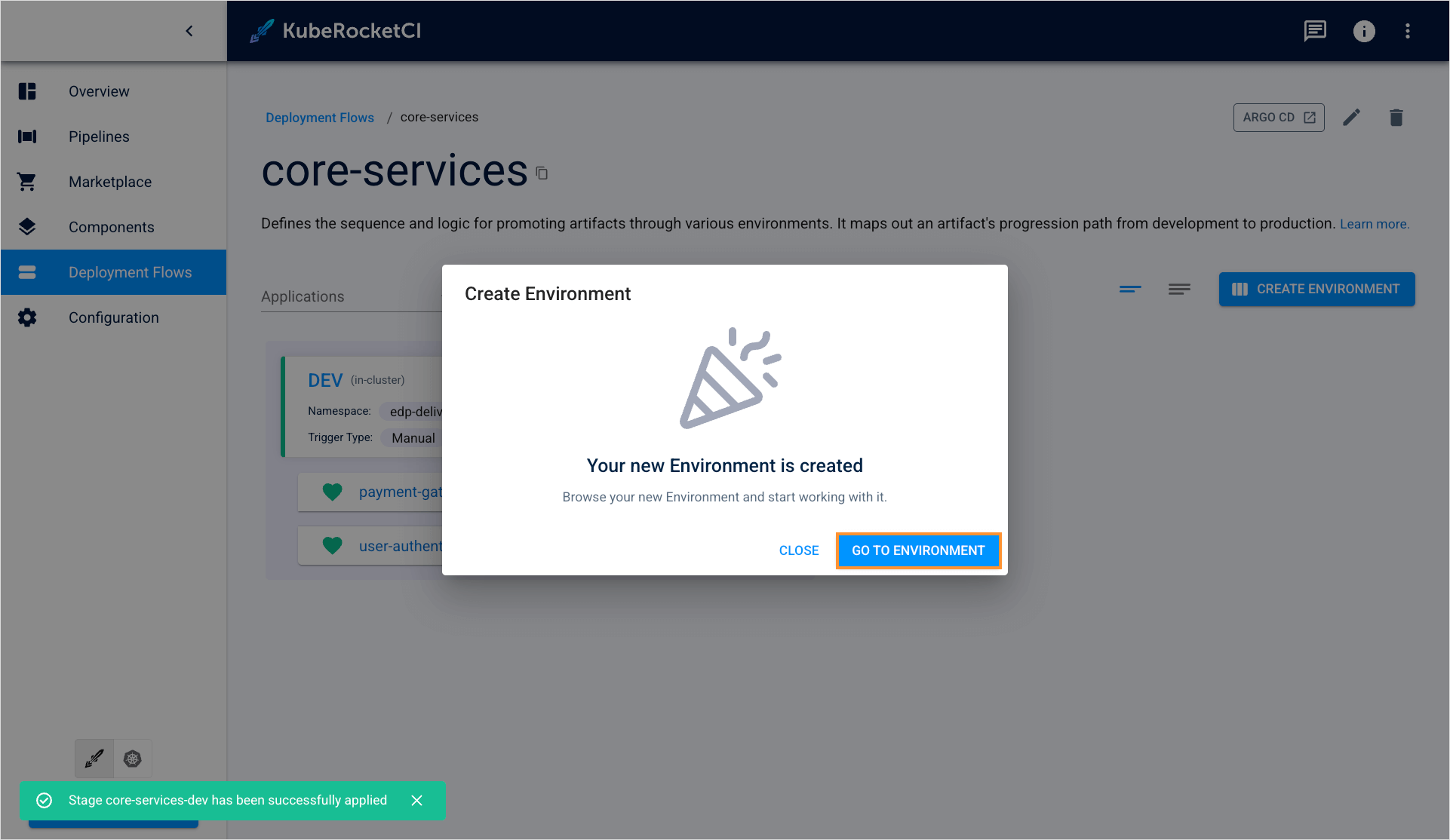Select Overview in the sidebar
Viewport: 1450px width, 840px height.
(x=99, y=91)
